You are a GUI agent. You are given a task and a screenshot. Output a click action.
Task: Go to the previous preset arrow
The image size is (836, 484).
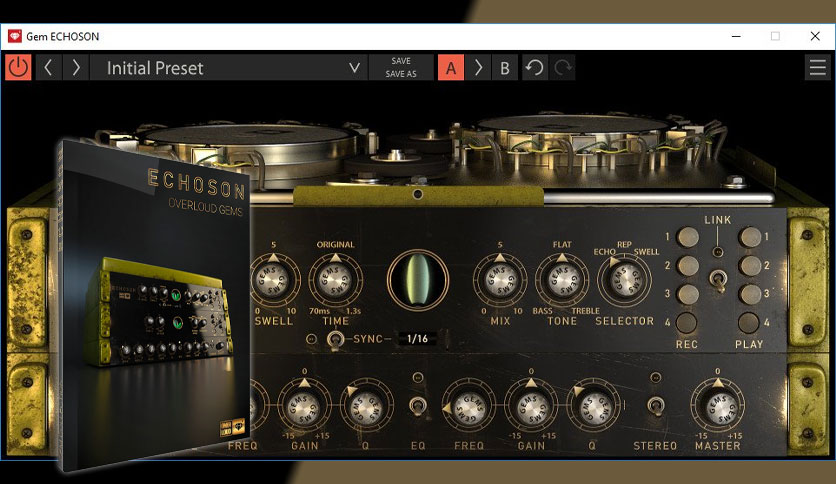point(48,68)
